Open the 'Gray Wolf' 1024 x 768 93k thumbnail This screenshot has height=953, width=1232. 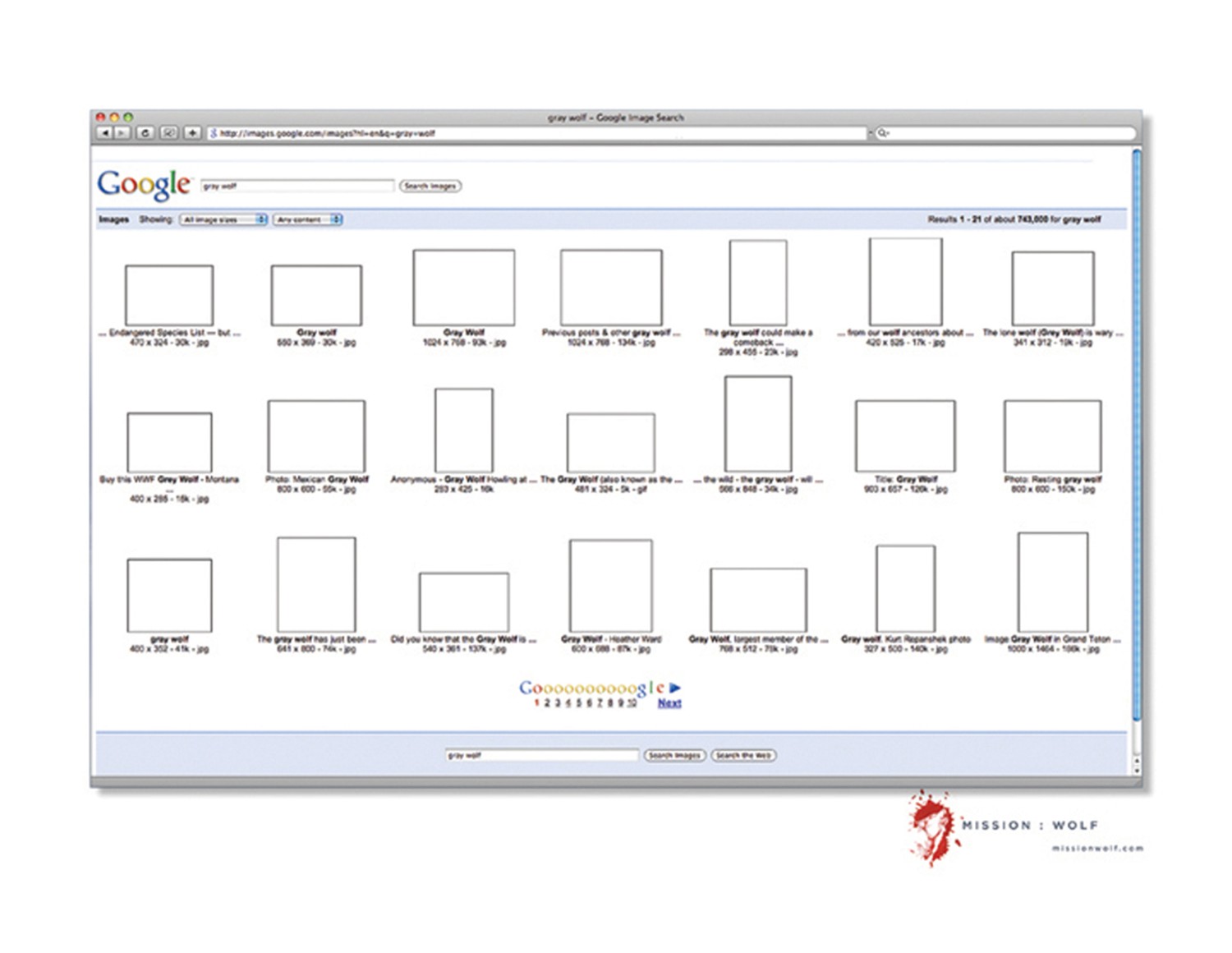[x=464, y=288]
